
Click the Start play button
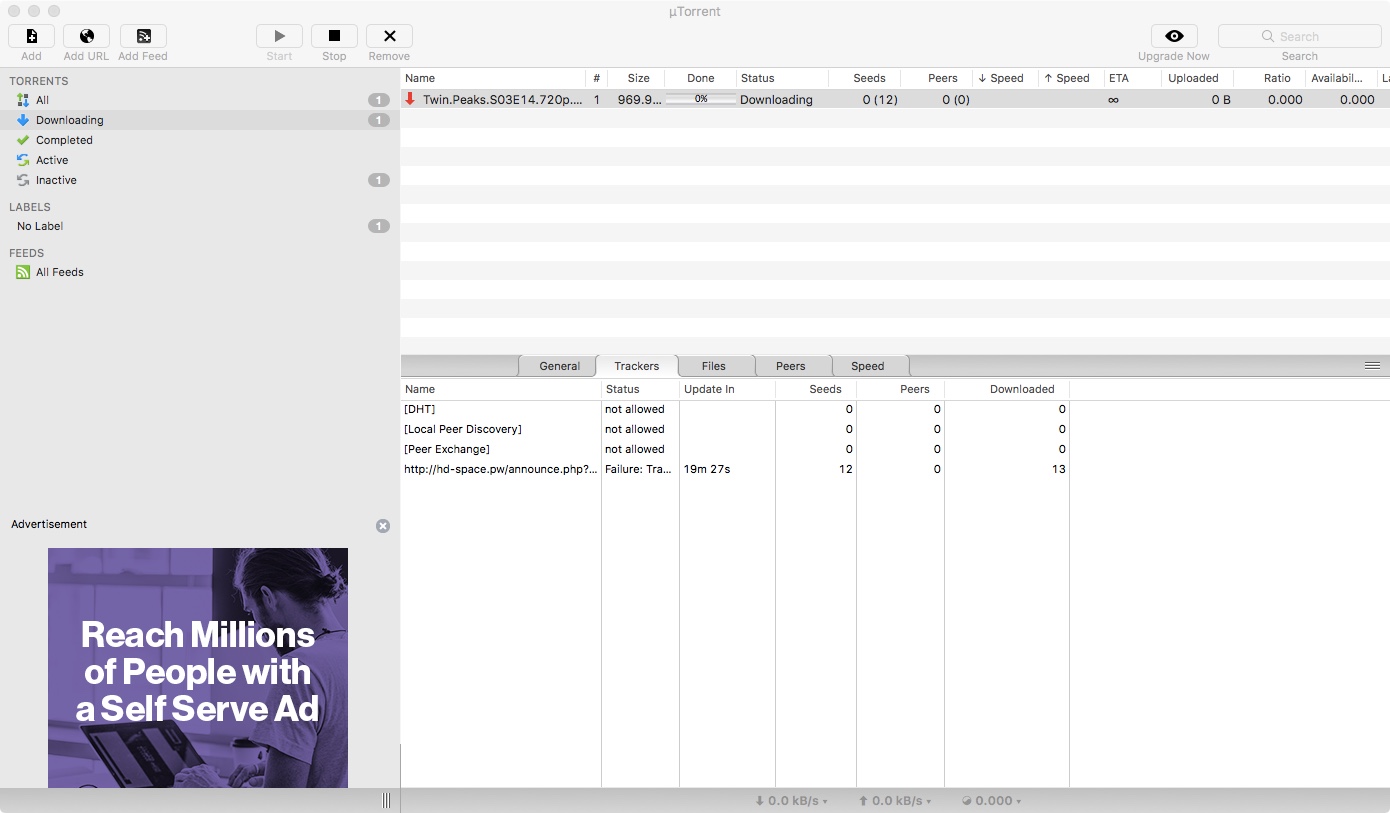(x=279, y=36)
